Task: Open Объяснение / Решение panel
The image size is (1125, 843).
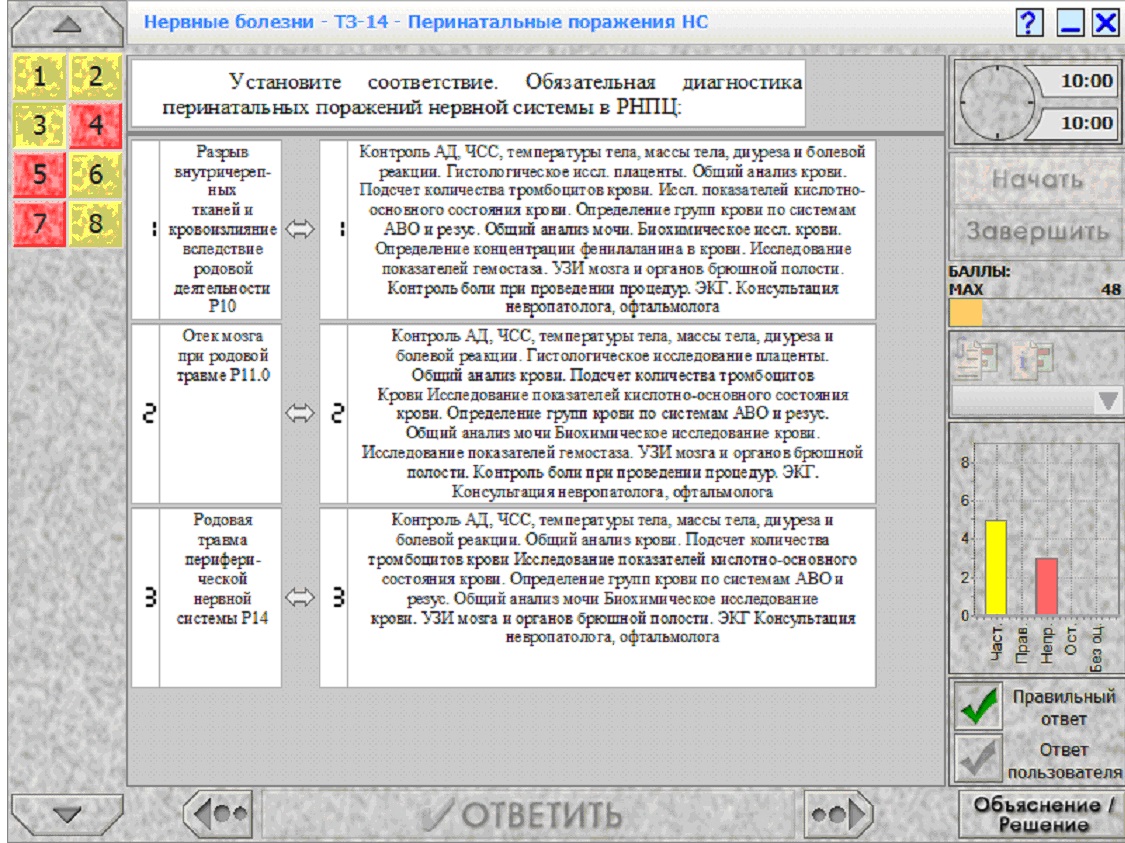Action: (x=1042, y=814)
